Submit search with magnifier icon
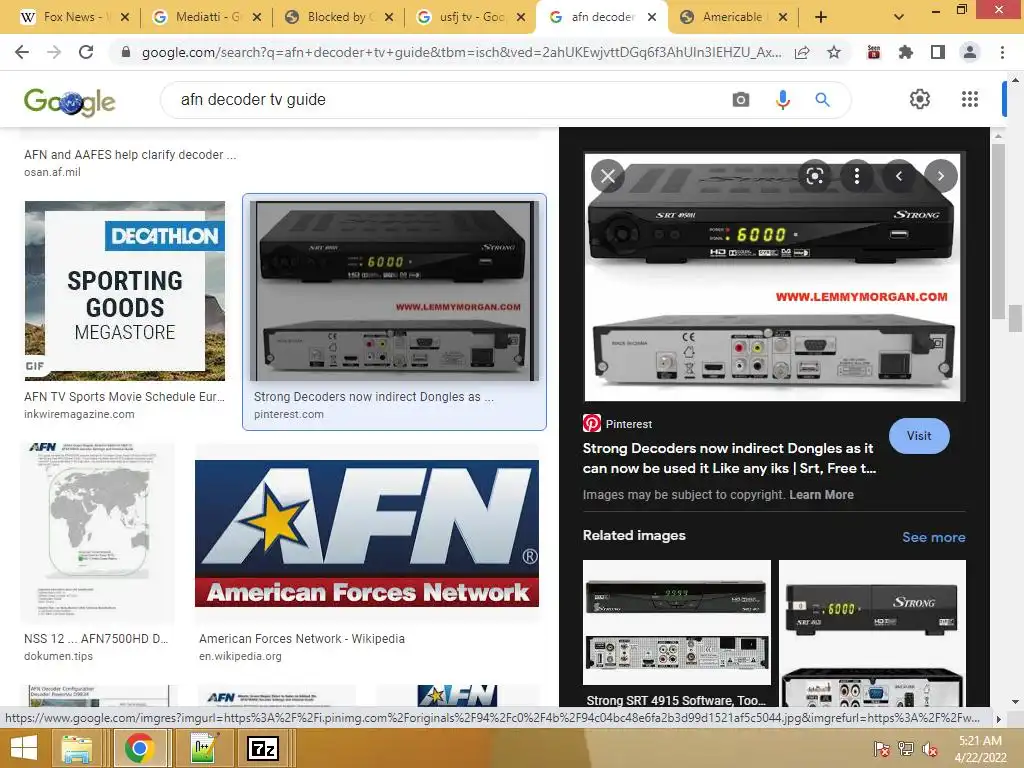 [x=822, y=100]
